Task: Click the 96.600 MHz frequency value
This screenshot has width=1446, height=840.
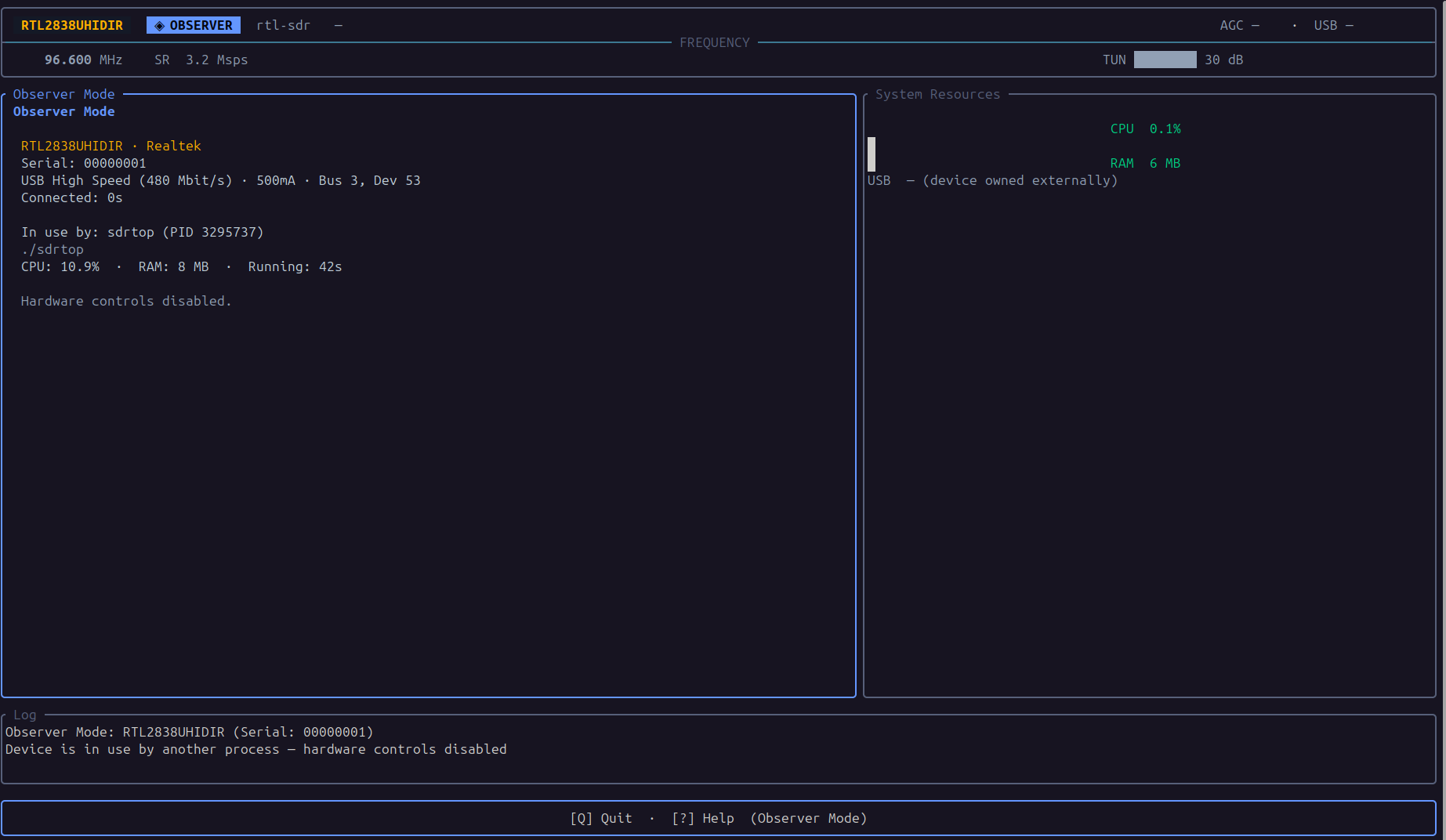Action: pyautogui.click(x=83, y=60)
